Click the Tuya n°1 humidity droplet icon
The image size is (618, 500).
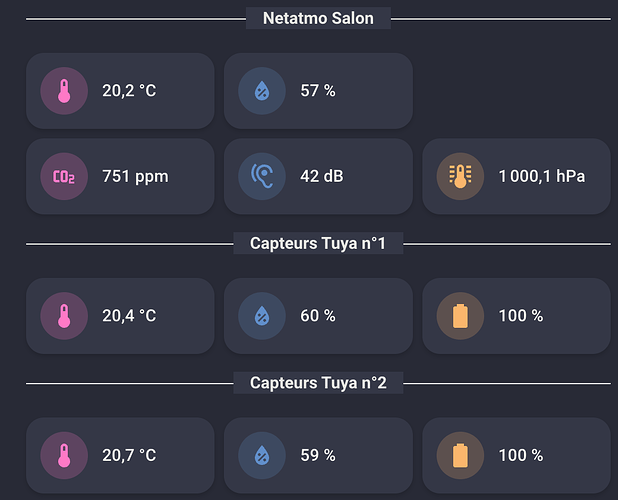click(261, 316)
